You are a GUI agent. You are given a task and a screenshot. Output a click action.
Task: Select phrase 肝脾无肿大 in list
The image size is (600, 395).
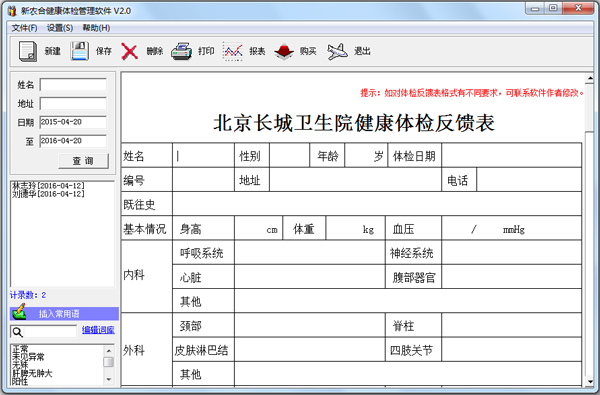(32, 373)
